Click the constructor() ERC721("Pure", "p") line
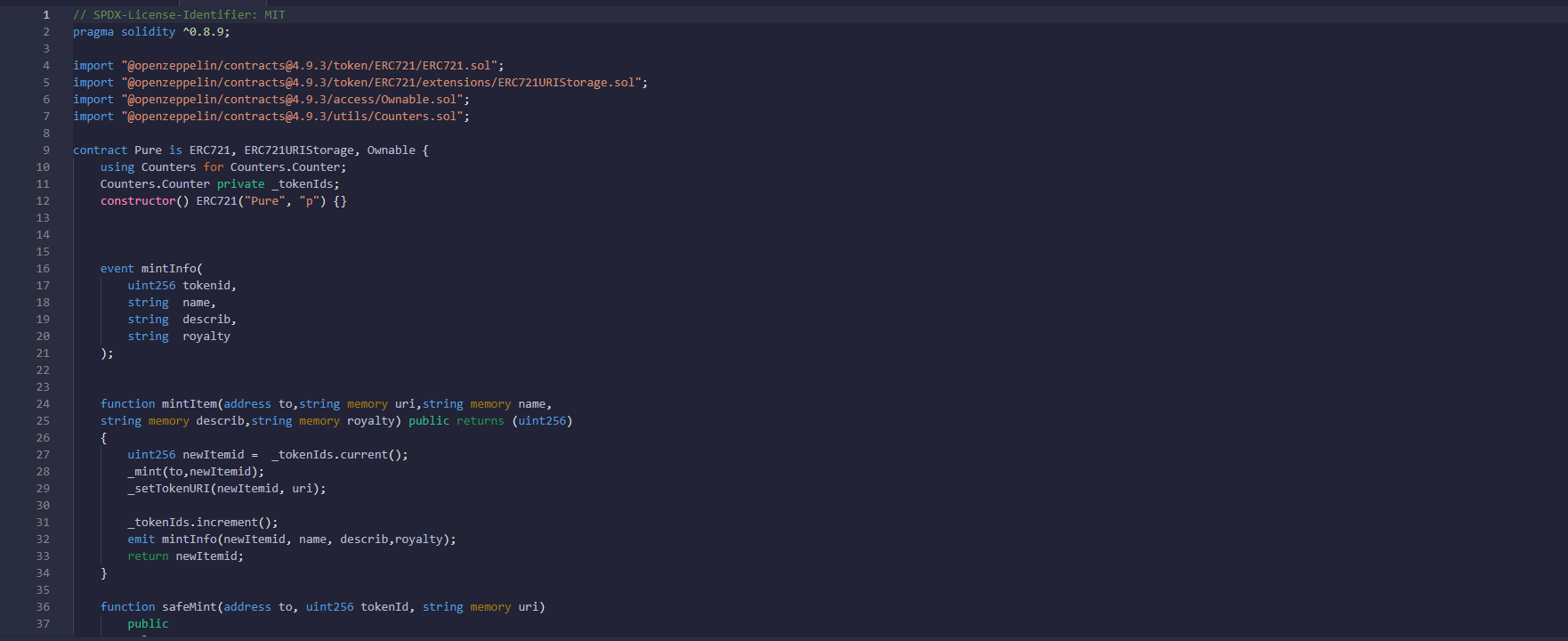 [223, 200]
